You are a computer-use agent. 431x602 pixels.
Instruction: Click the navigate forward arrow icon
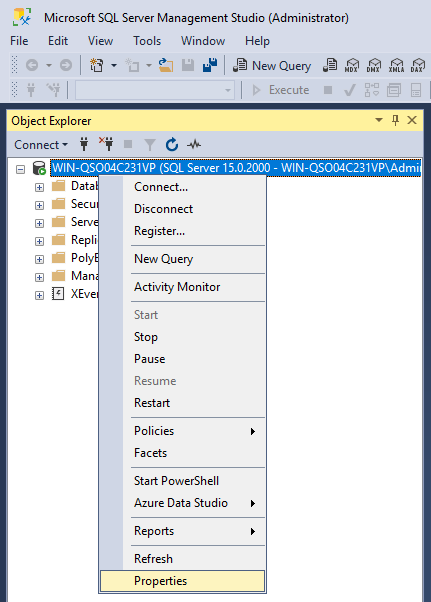[x=66, y=66]
